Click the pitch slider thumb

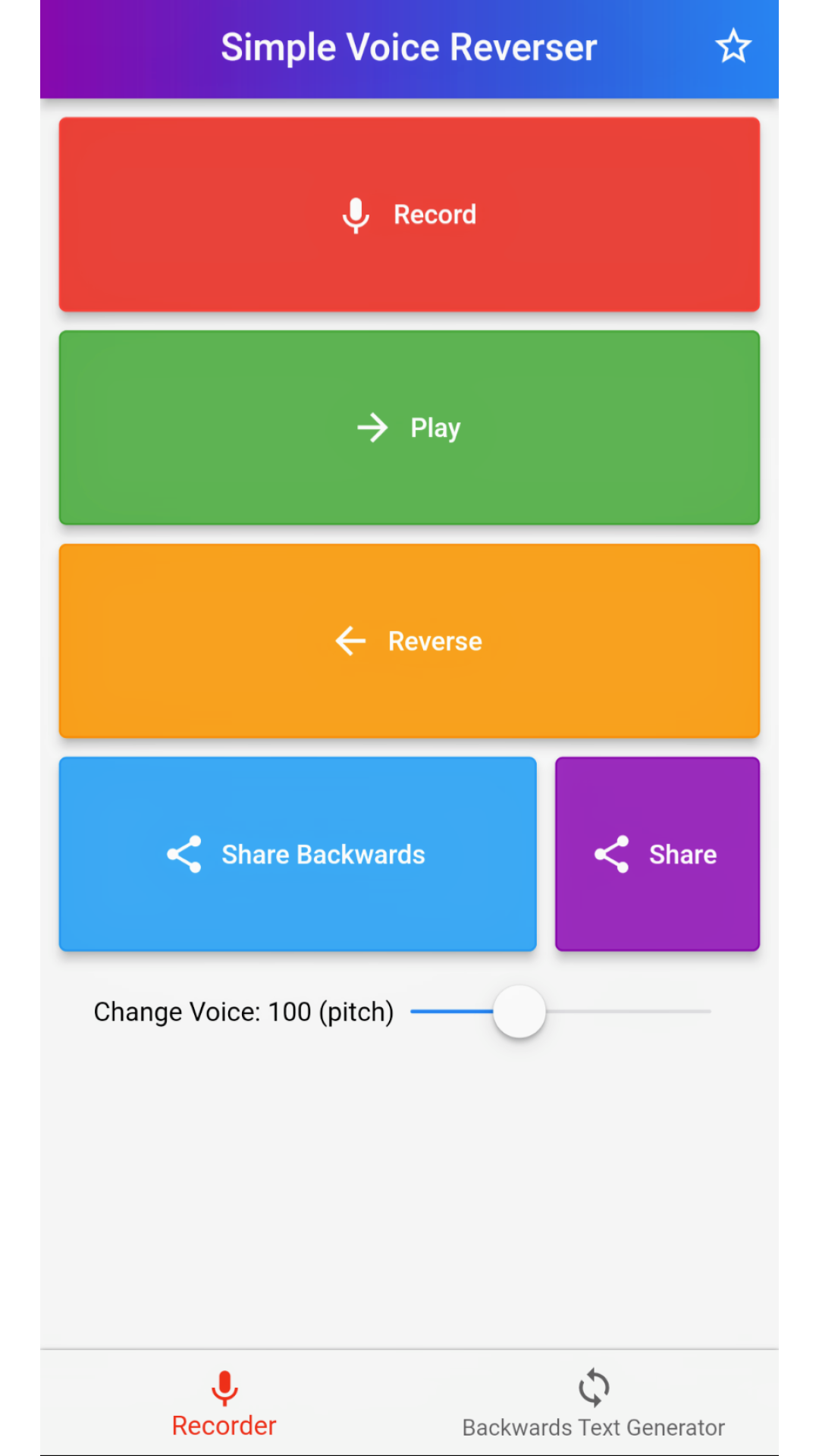click(519, 1012)
